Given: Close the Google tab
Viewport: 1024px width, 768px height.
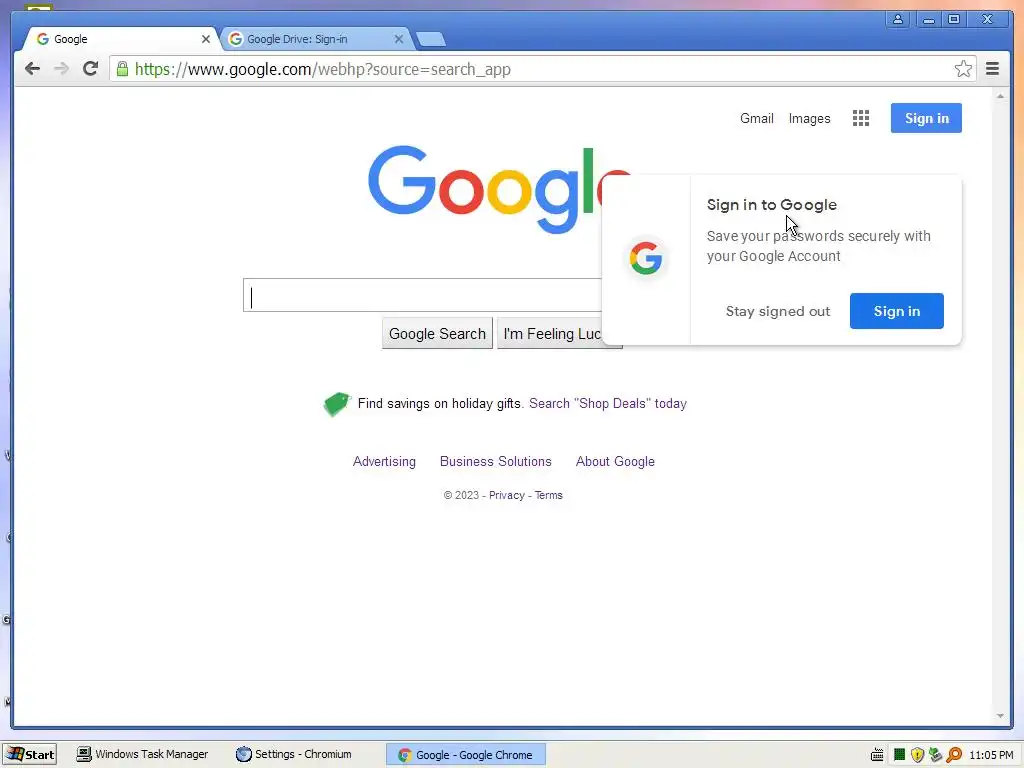Looking at the screenshot, I should 206,39.
